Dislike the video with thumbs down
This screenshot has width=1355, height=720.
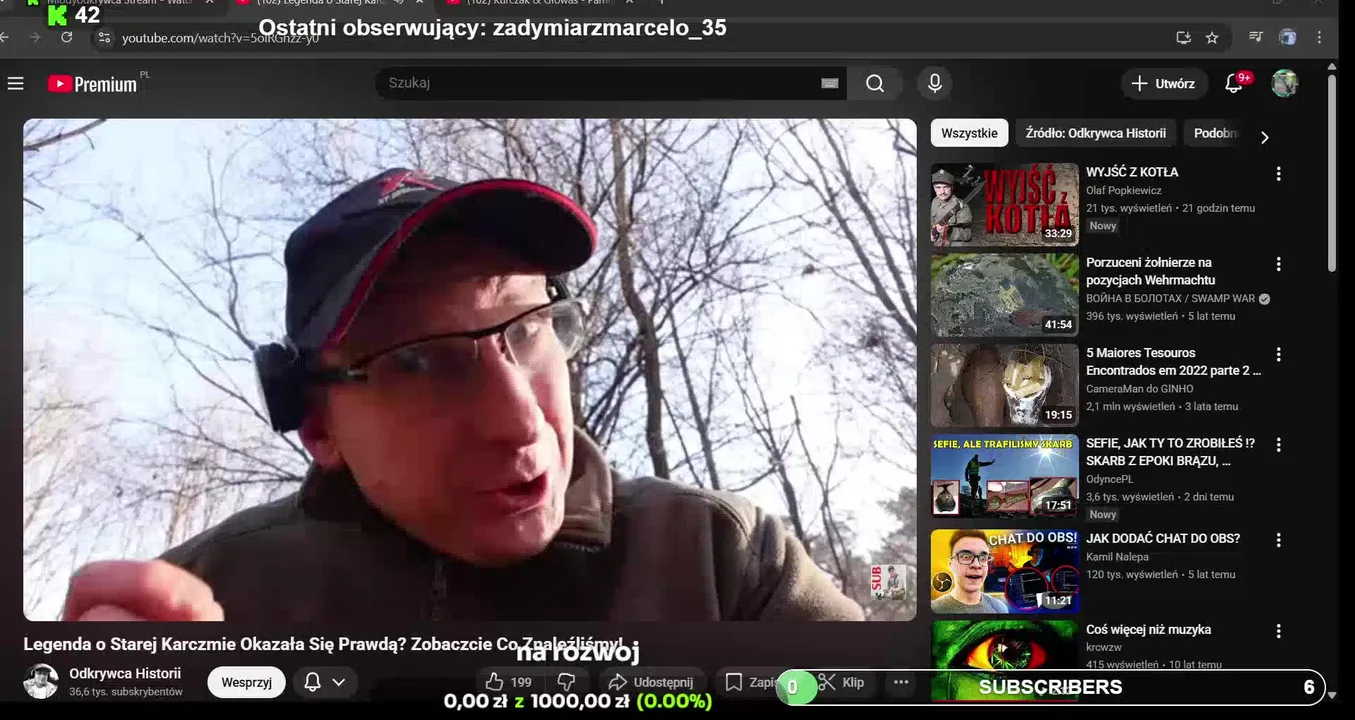tap(566, 682)
